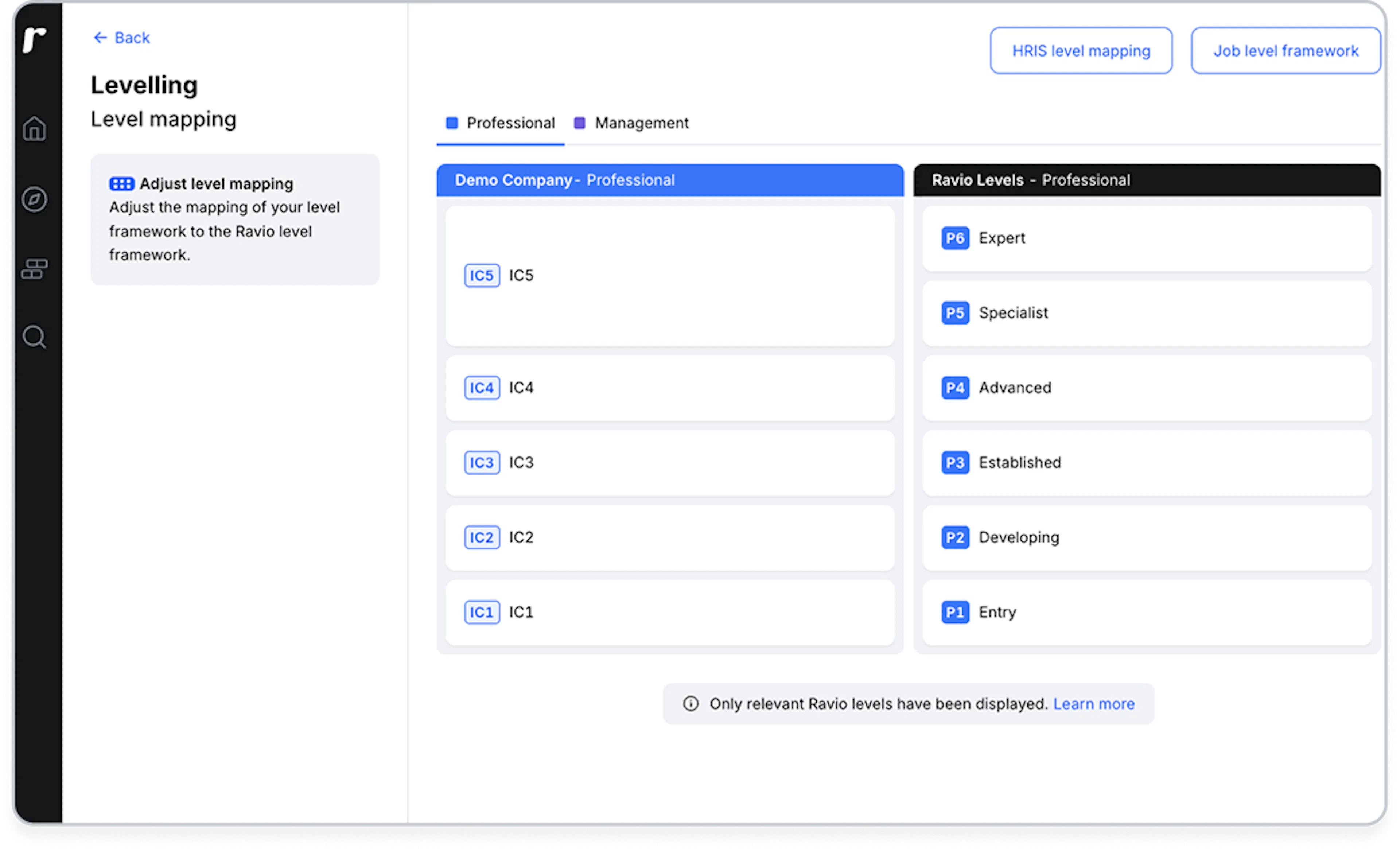
Task: Select the 'Specialist' level text
Action: pyautogui.click(x=1013, y=313)
